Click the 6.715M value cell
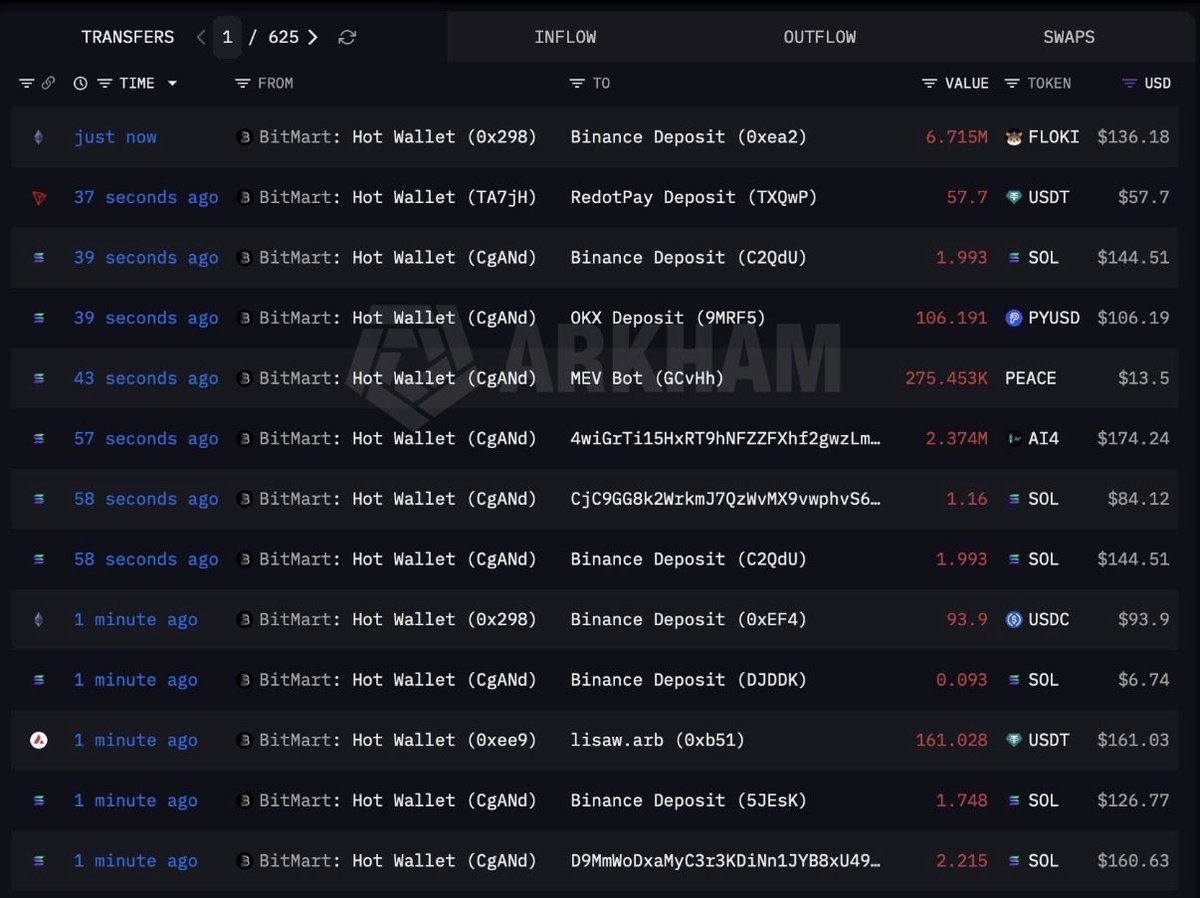The height and width of the screenshot is (898, 1200). coord(957,137)
